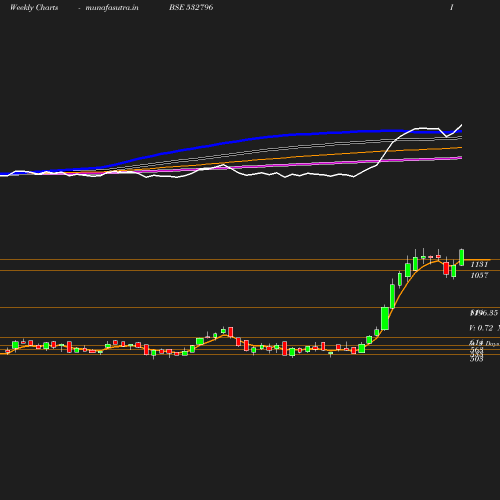Click the last red candle near 1057
The image size is (500, 500).
pyautogui.click(x=446, y=268)
